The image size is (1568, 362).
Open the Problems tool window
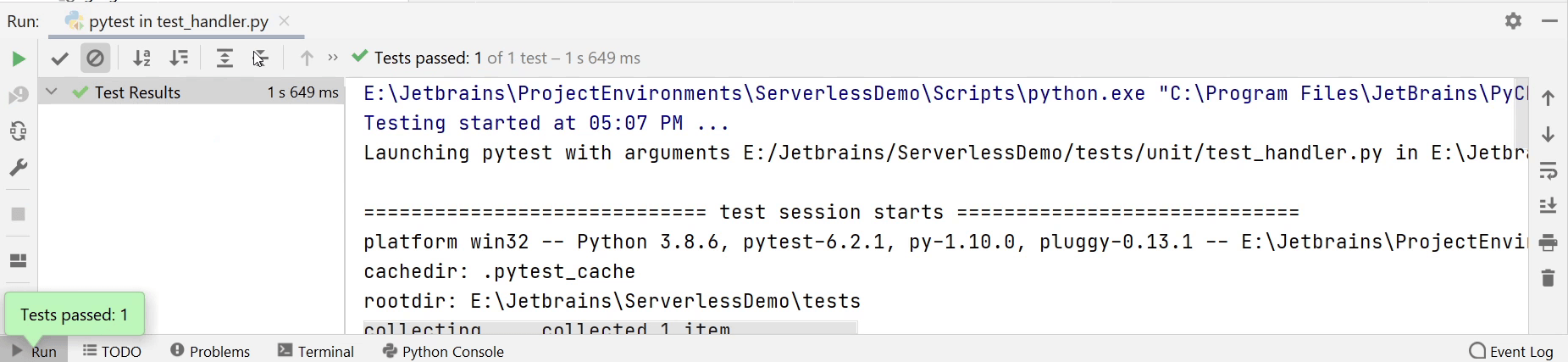coord(210,351)
